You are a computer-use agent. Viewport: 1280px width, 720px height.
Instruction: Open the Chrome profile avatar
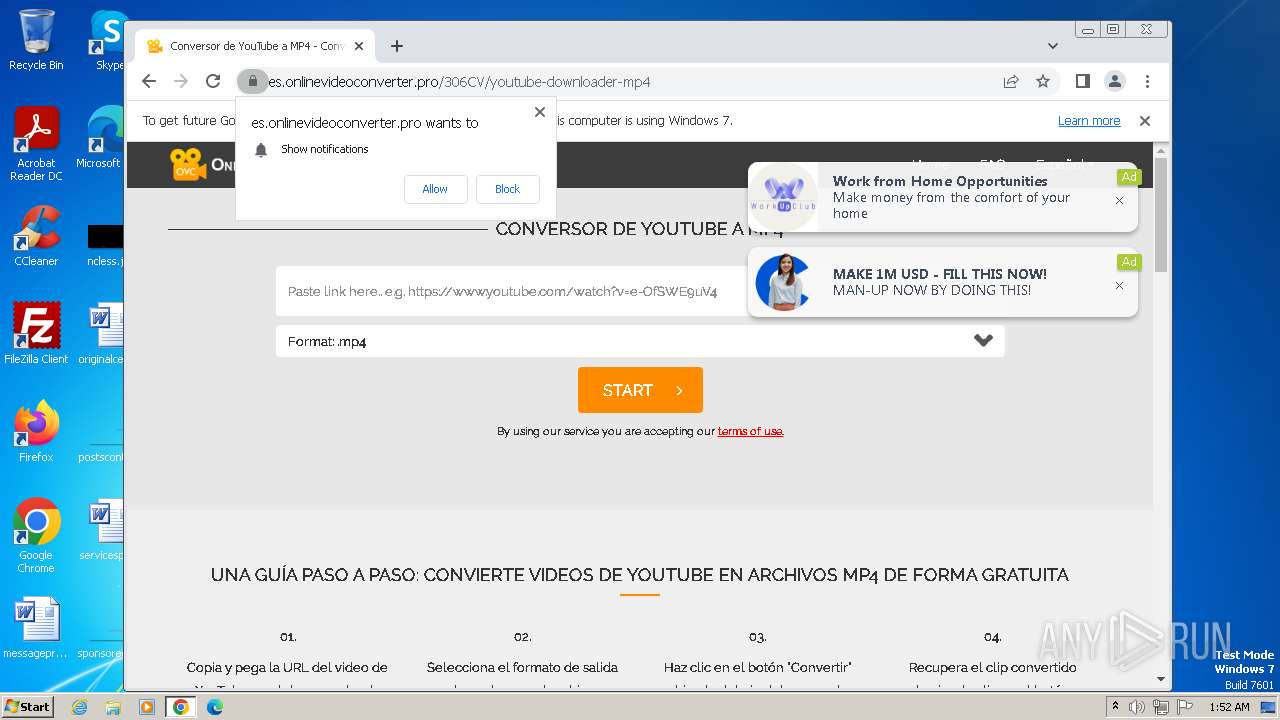tap(1114, 81)
